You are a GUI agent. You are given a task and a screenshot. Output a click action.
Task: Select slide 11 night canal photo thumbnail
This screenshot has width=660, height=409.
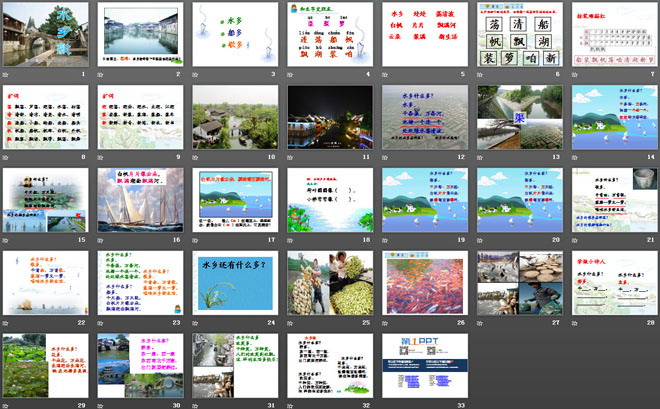pos(330,117)
